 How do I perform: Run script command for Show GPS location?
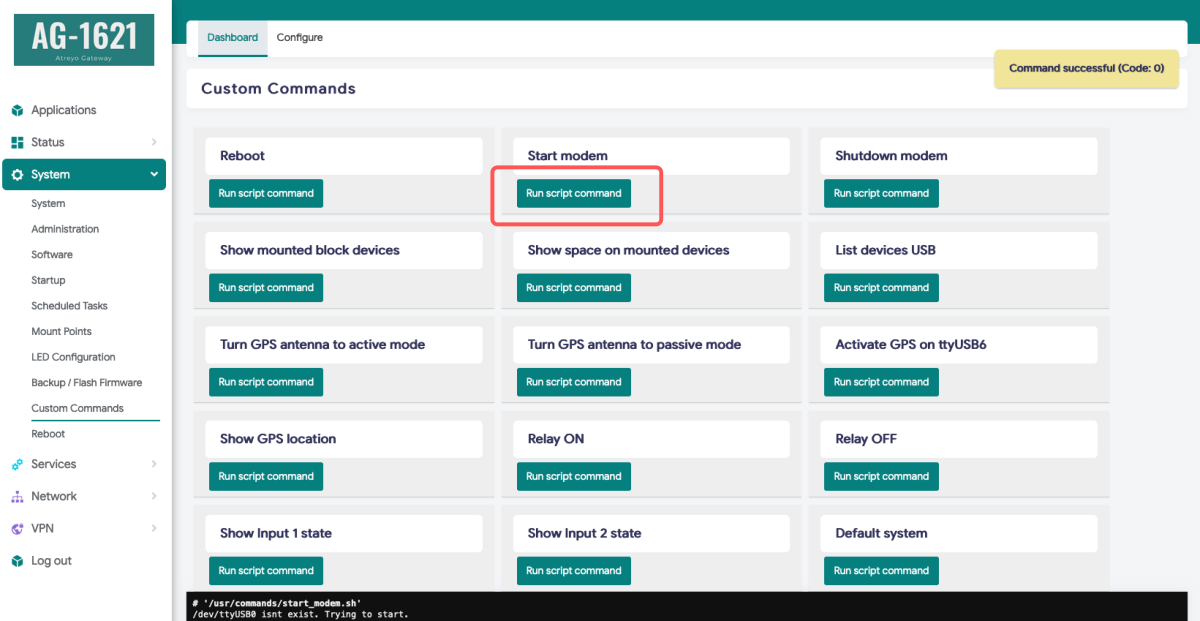pos(266,476)
